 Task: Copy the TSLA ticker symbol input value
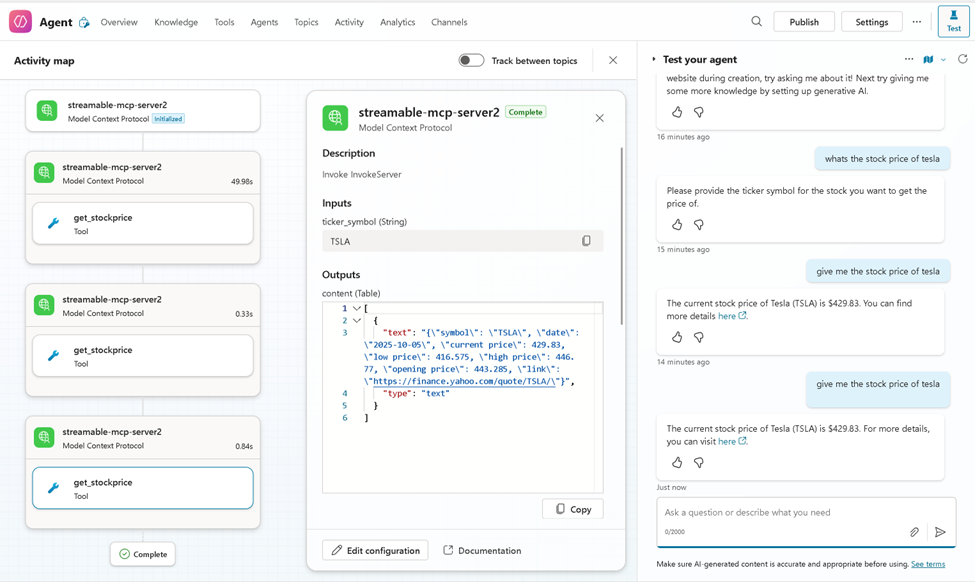point(586,241)
